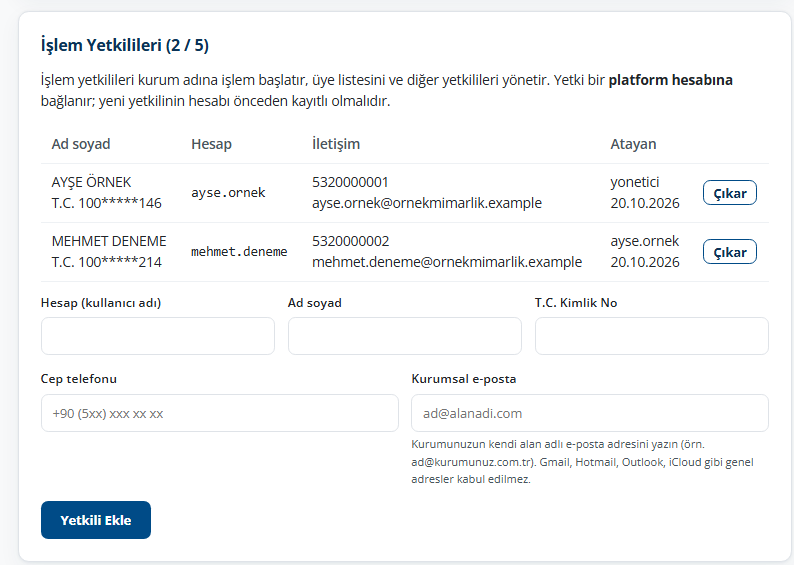Click the date 20.10.2026 in AYŞE ÖRNEK row
Screen dimensions: 794x565
pyautogui.click(x=645, y=203)
